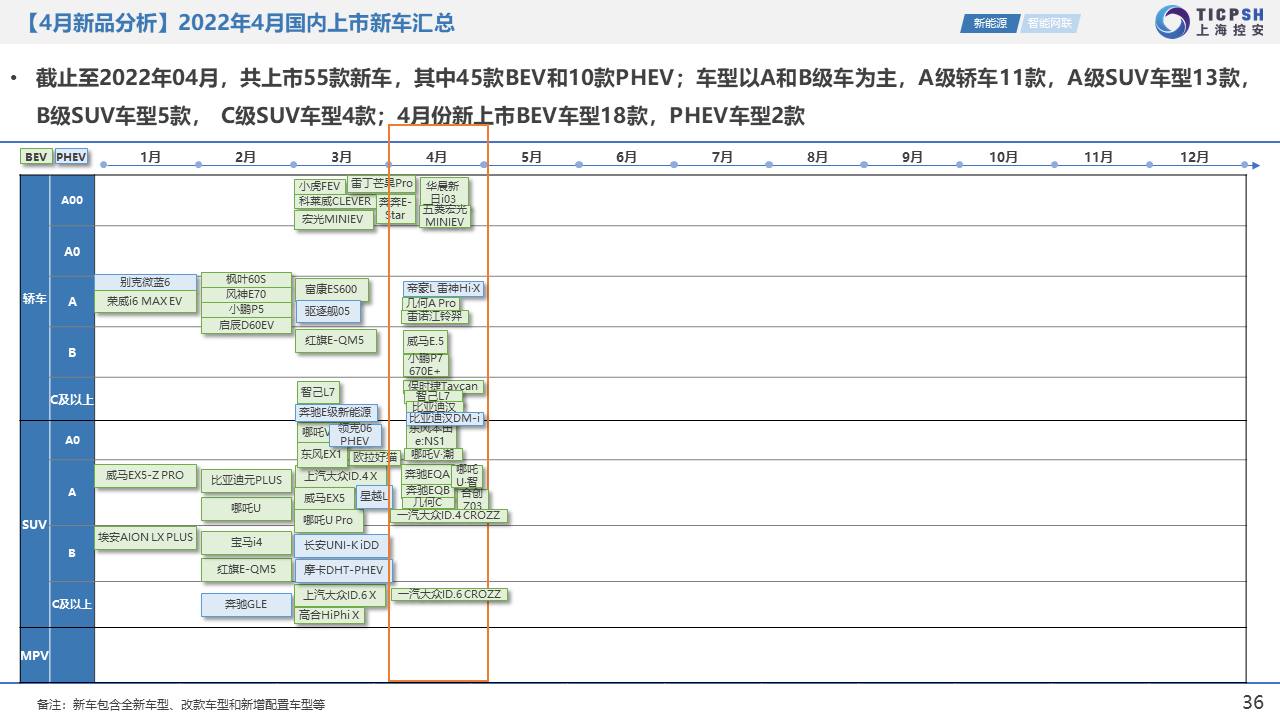Select the 4月 month label on the timeline
Viewport: 1280px width, 720px height.
(436, 157)
